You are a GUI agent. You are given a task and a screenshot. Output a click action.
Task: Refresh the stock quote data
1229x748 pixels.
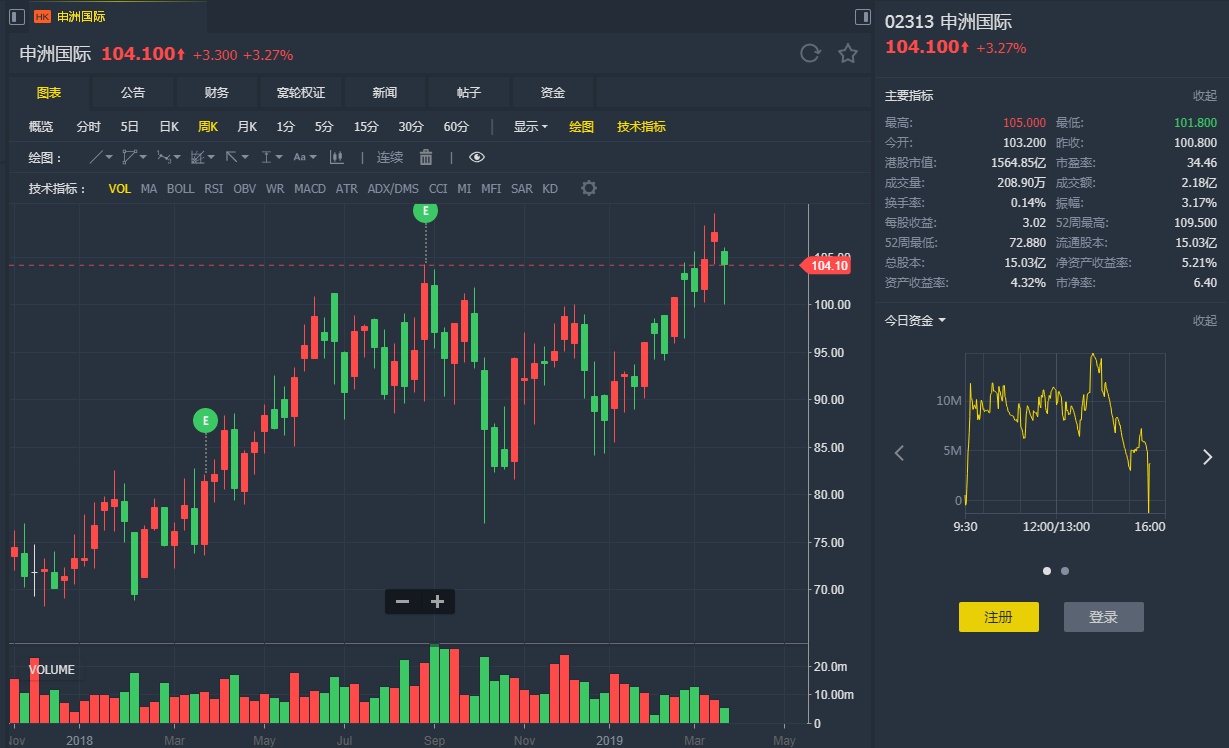coord(810,54)
